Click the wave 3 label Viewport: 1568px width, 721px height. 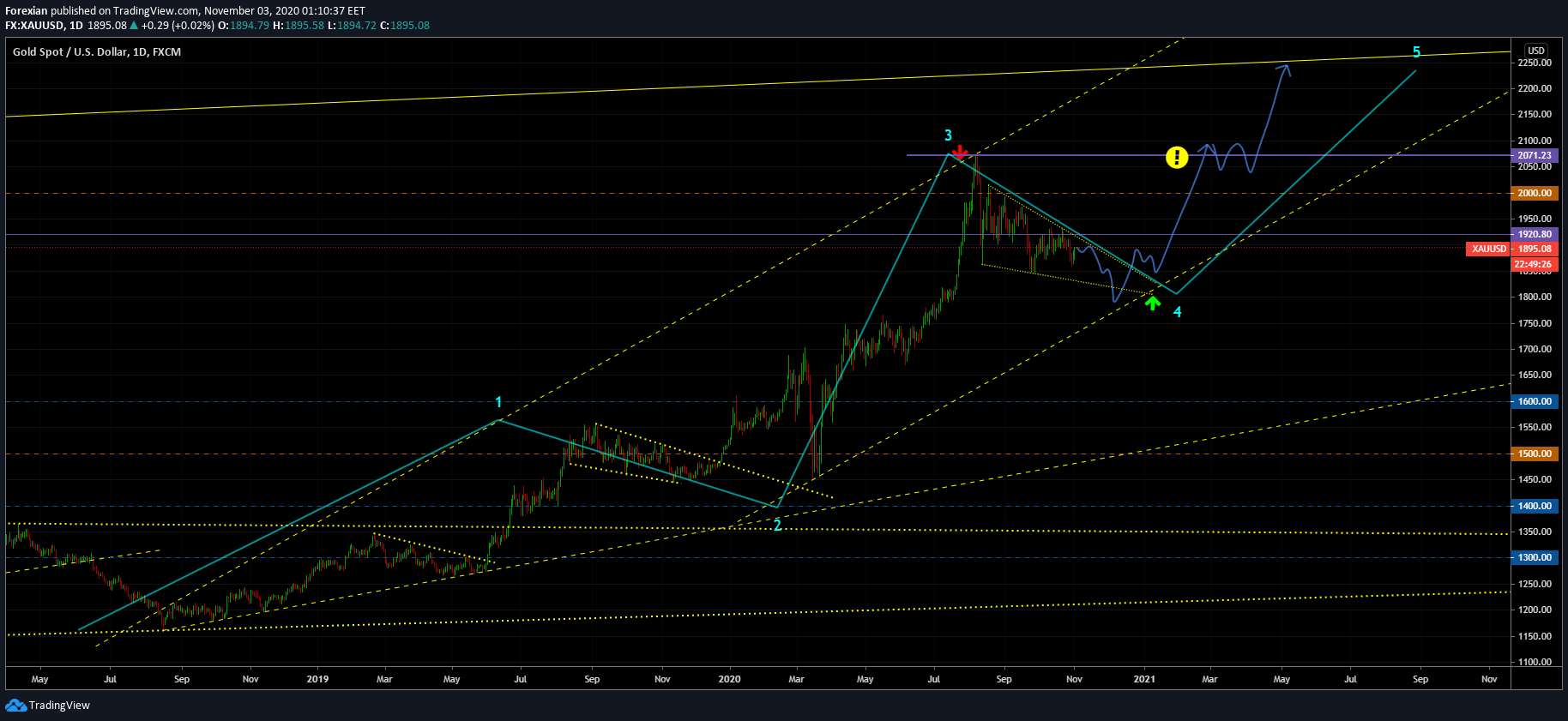click(x=948, y=135)
